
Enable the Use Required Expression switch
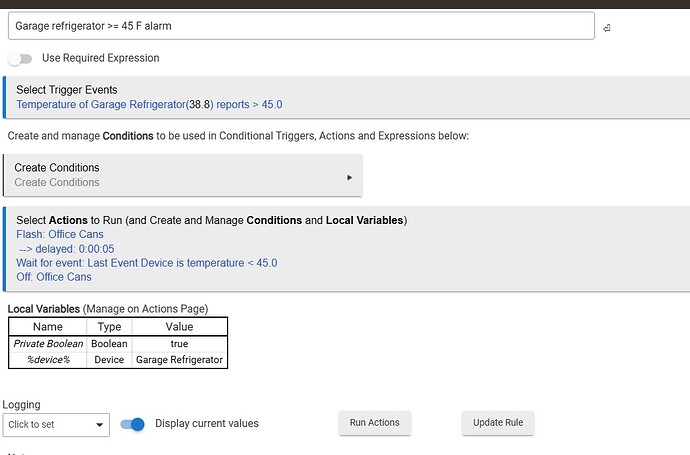point(20,58)
